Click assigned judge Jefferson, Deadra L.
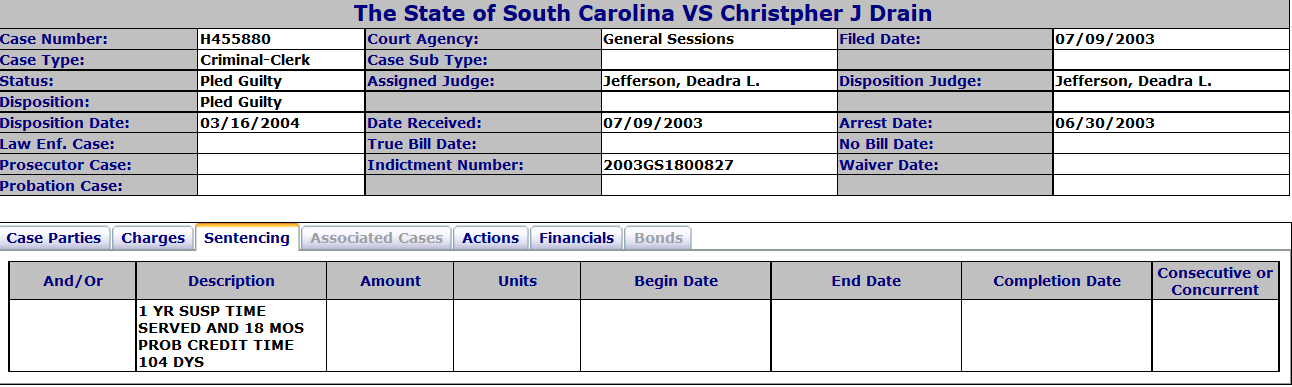Screen dimensions: 1292x387 (682, 81)
